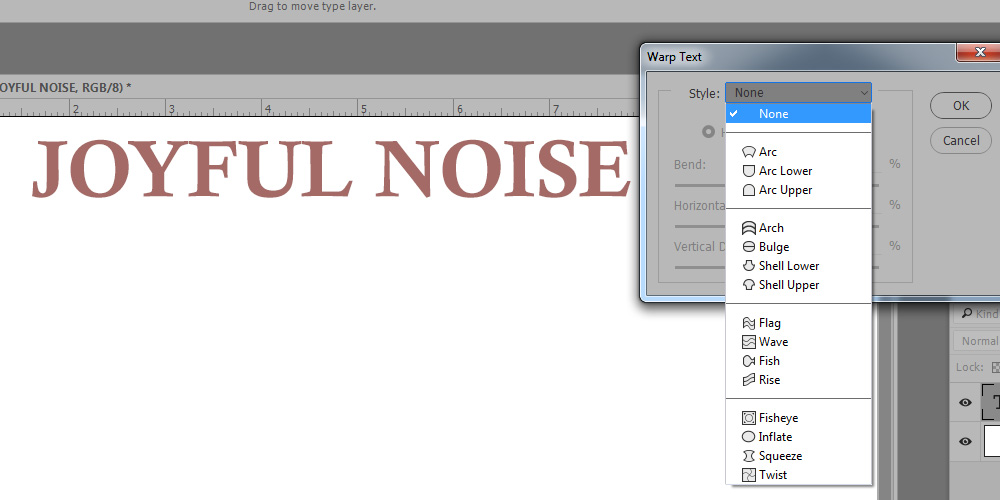Click Cancel in the Warp Text dialog
Viewport: 1000px width, 500px height.
coord(961,140)
